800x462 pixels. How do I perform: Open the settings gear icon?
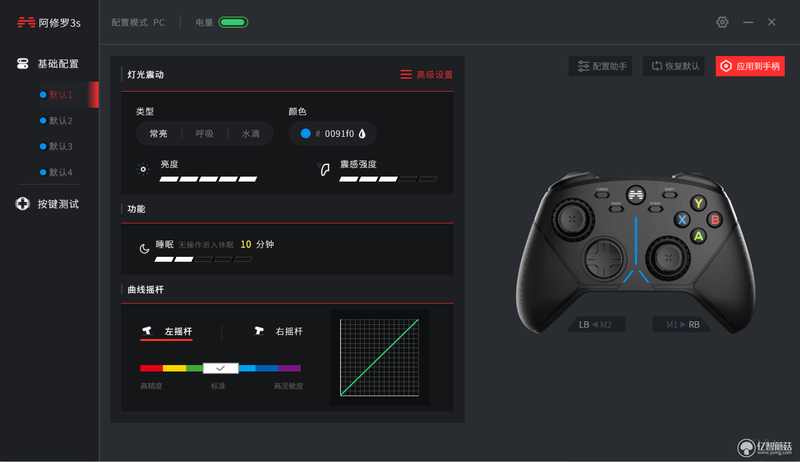click(x=722, y=22)
